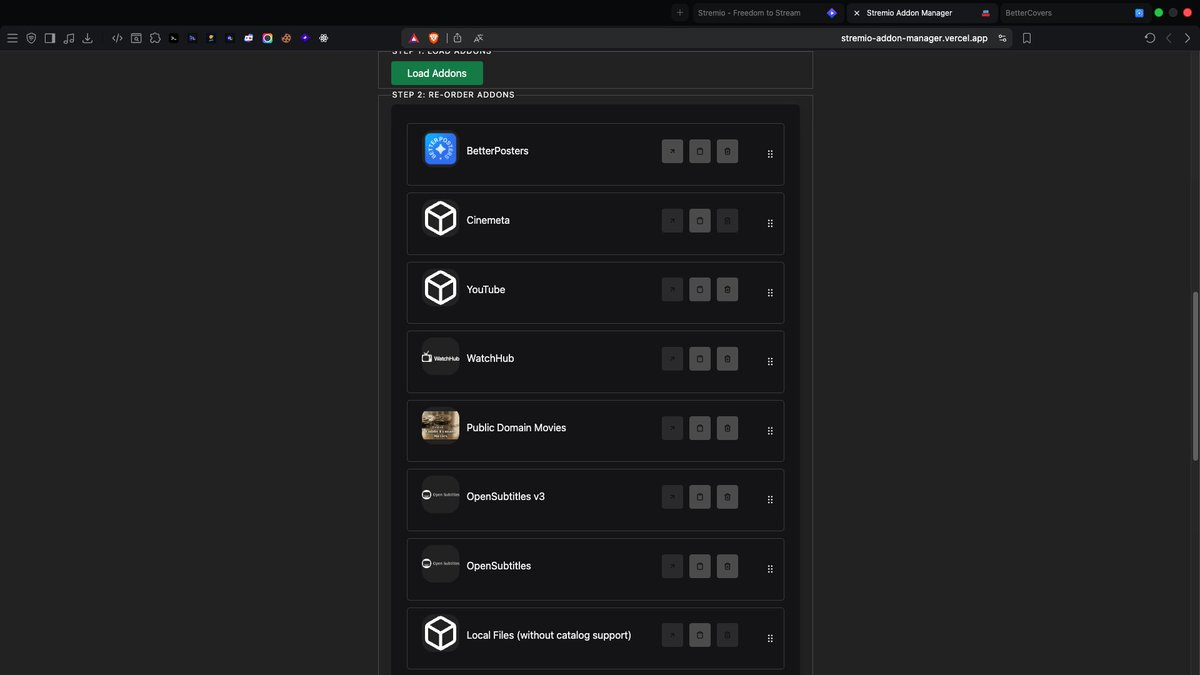
Task: Share this page icon
Action: pos(457,38)
